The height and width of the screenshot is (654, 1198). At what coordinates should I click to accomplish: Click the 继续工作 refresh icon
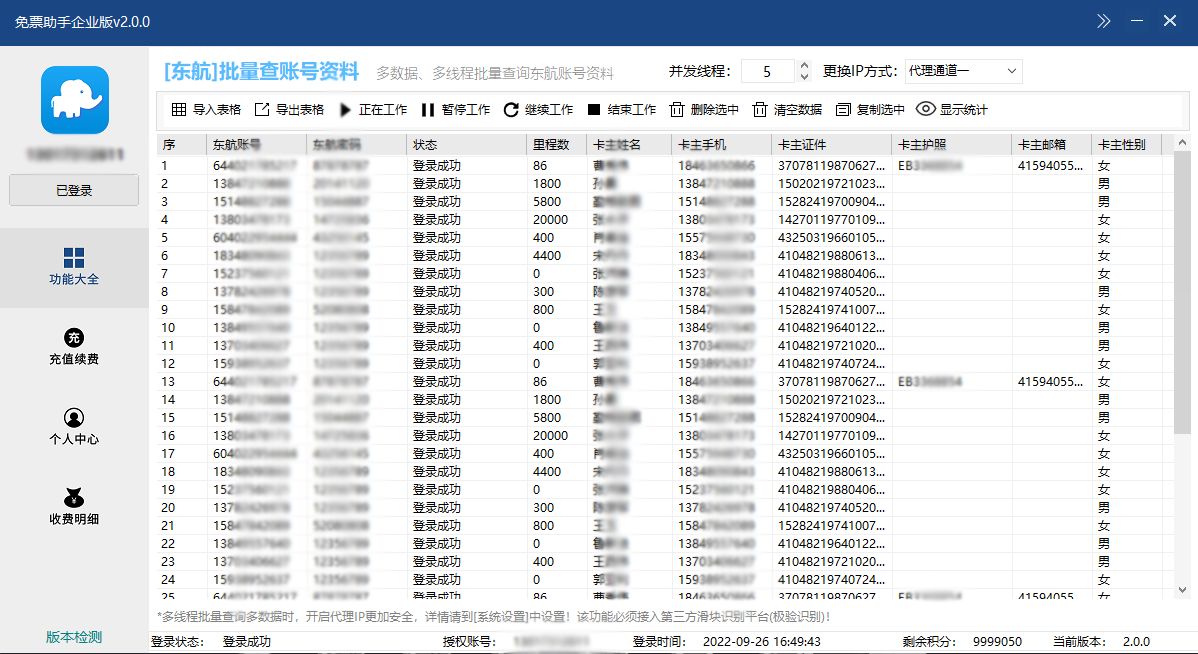[511, 110]
